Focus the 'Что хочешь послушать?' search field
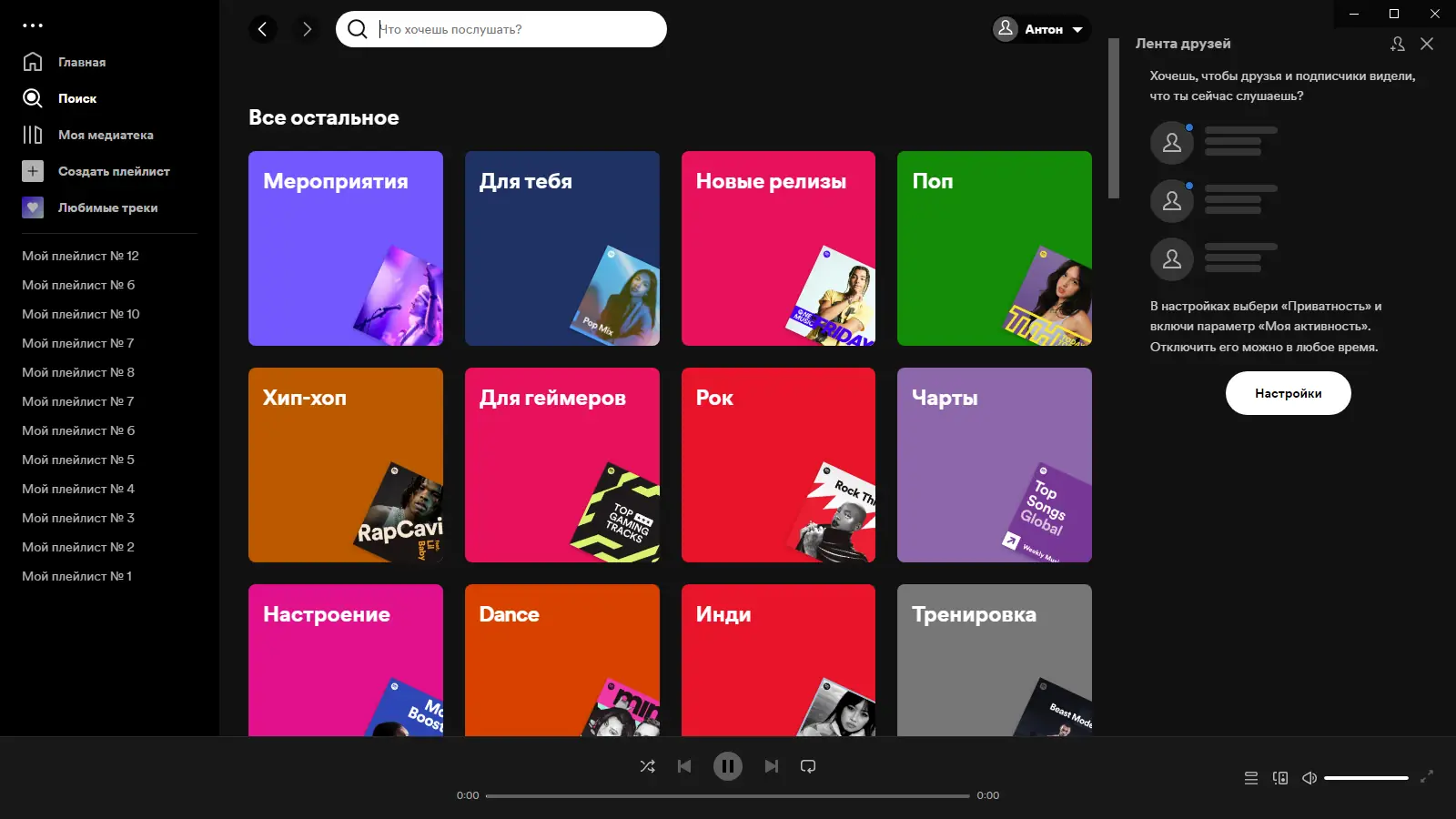This screenshot has height=819, width=1456. [x=501, y=29]
